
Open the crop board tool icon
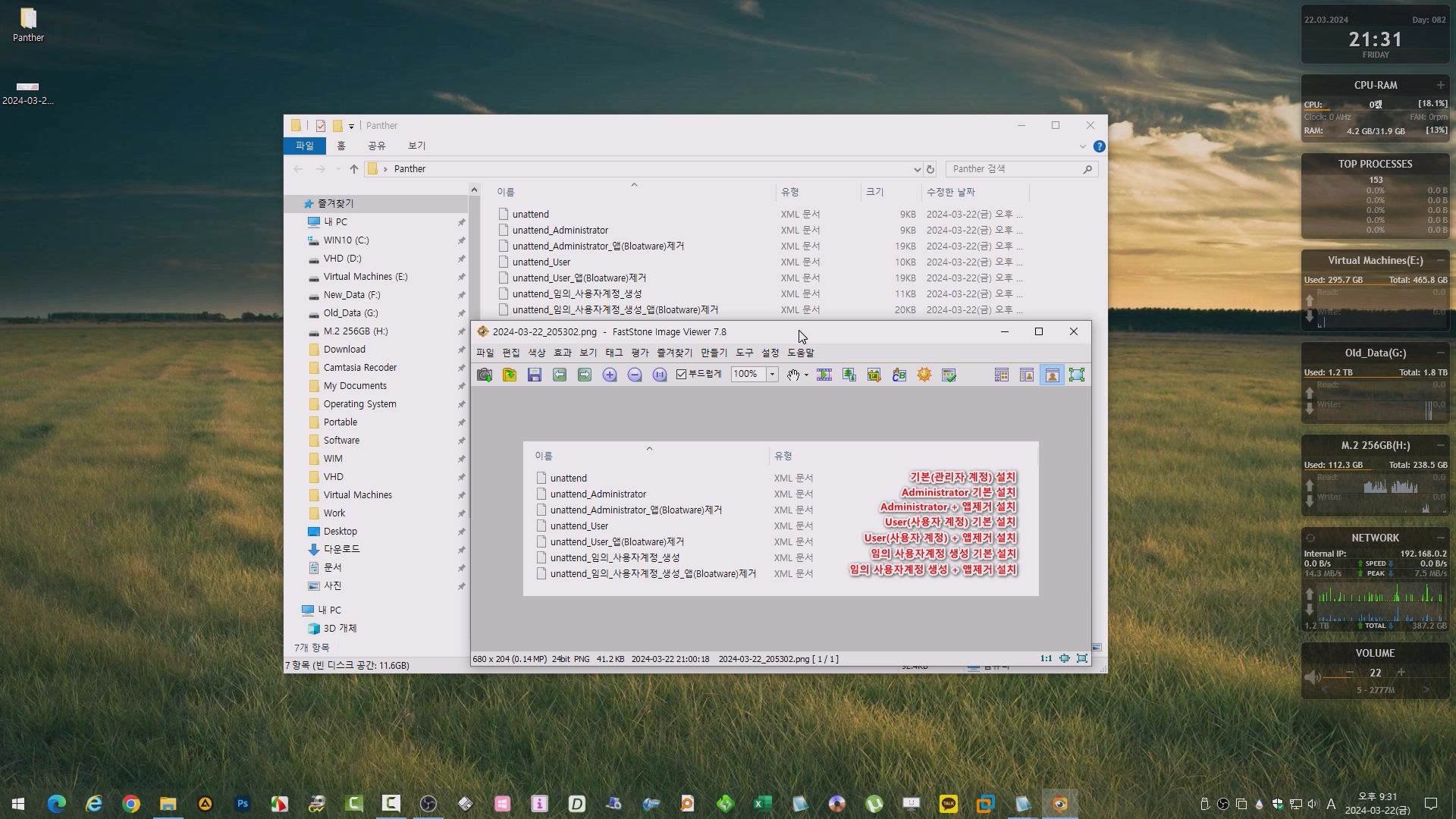click(874, 375)
